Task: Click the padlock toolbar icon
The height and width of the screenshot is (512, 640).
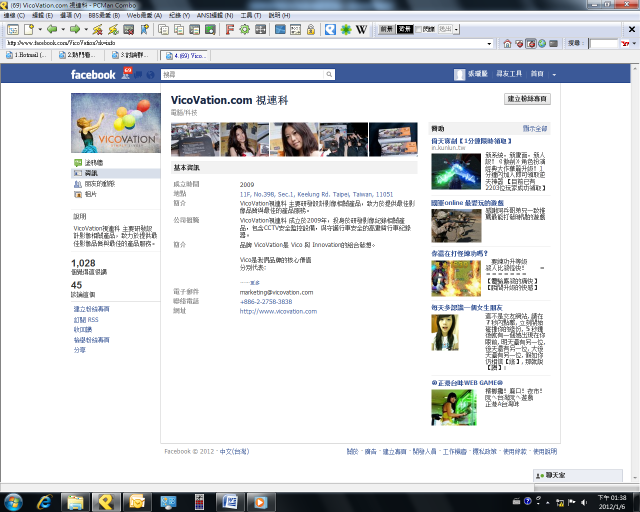Action: (x=311, y=29)
